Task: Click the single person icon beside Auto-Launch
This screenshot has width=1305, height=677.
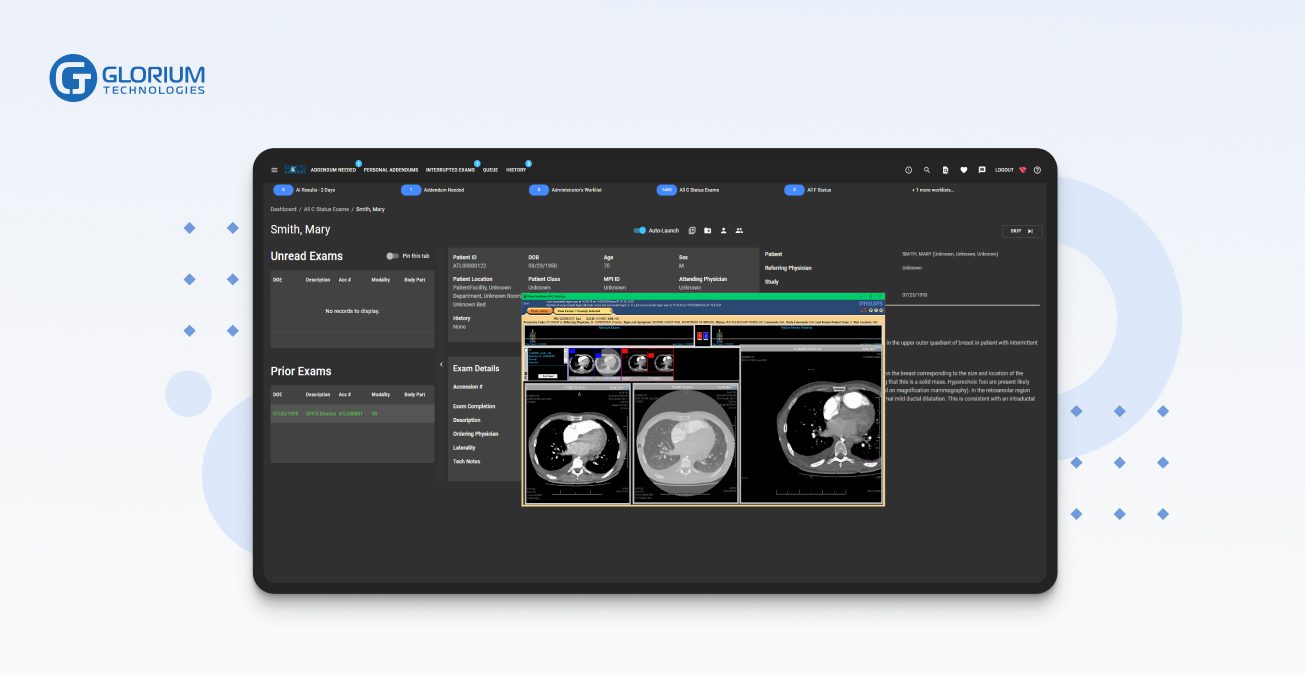Action: click(723, 231)
